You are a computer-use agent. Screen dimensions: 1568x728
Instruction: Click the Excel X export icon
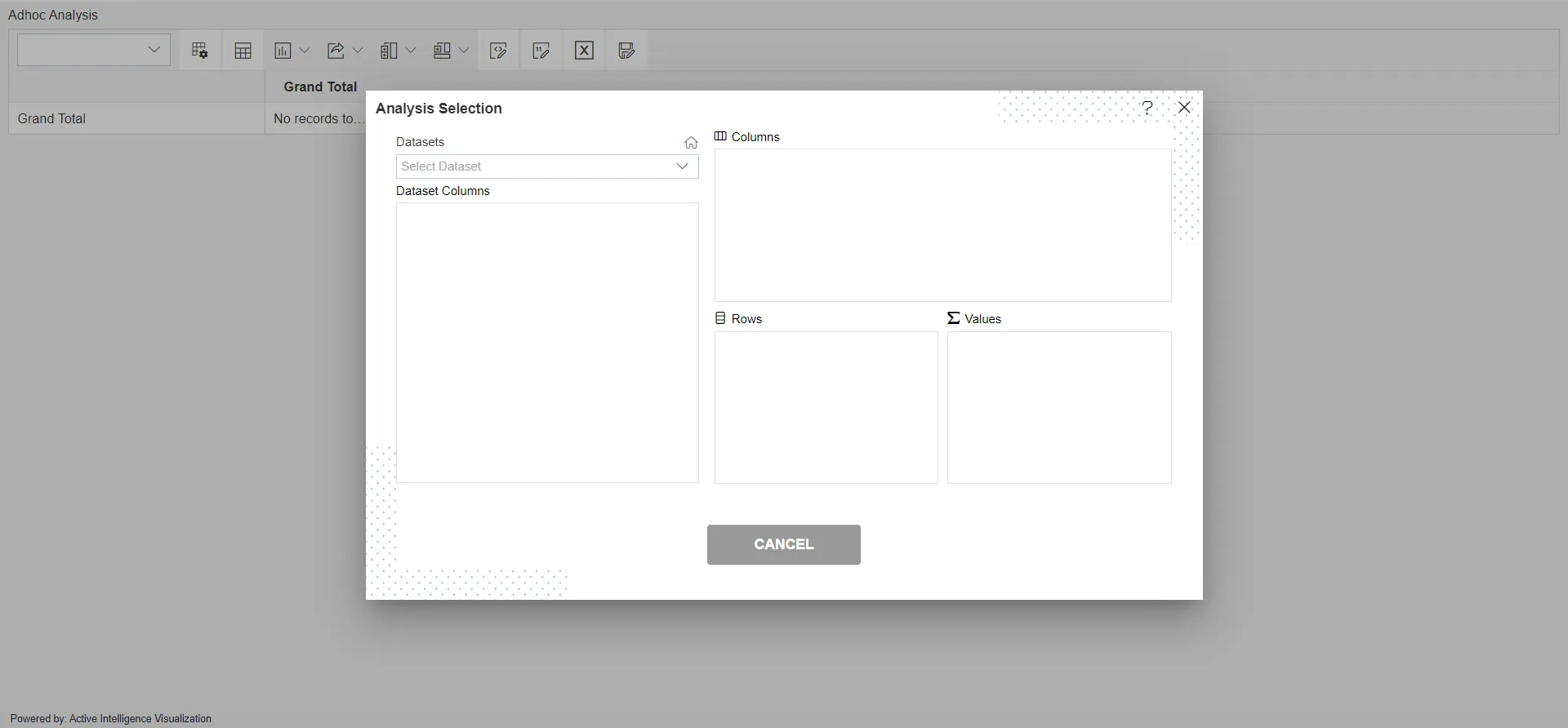584,51
